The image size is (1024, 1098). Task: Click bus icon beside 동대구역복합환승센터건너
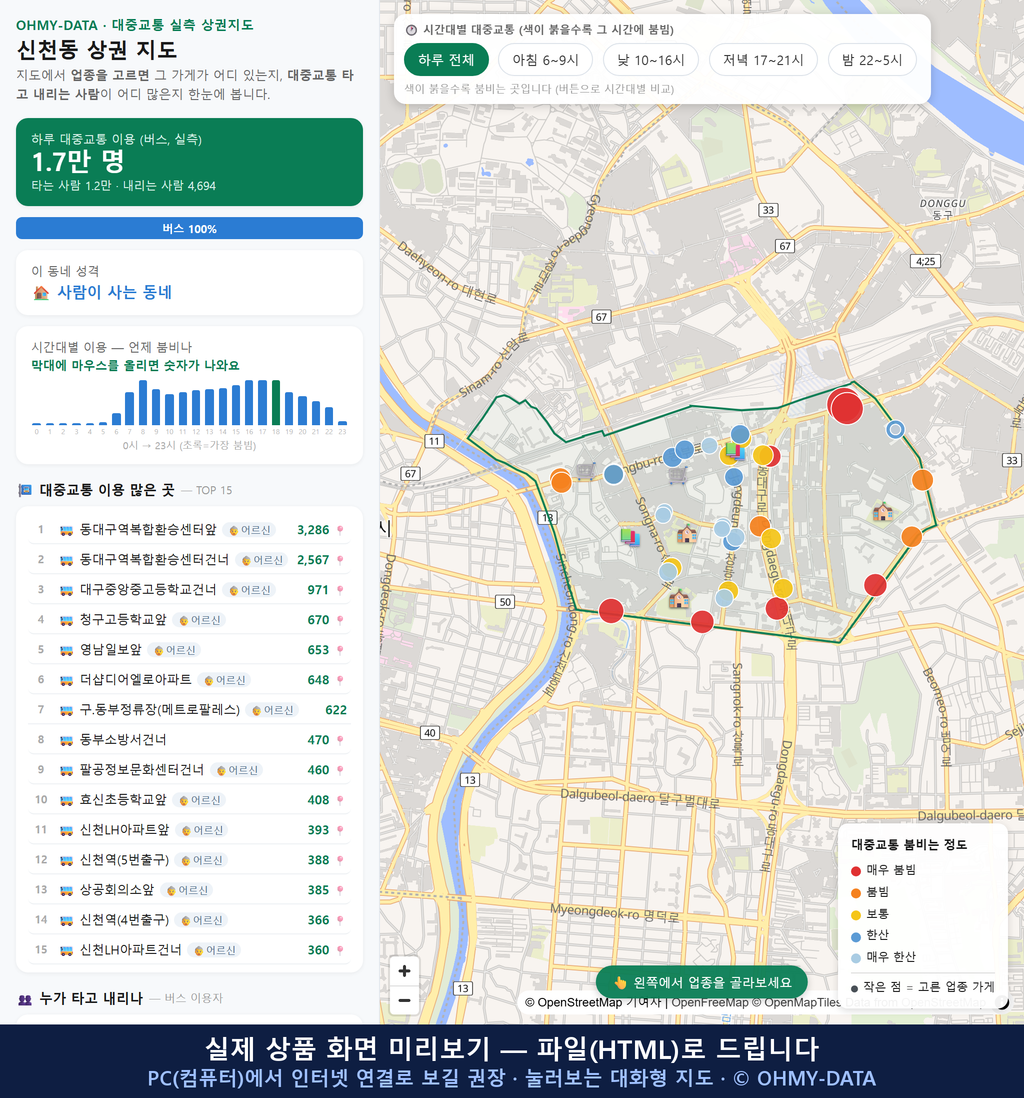67,561
